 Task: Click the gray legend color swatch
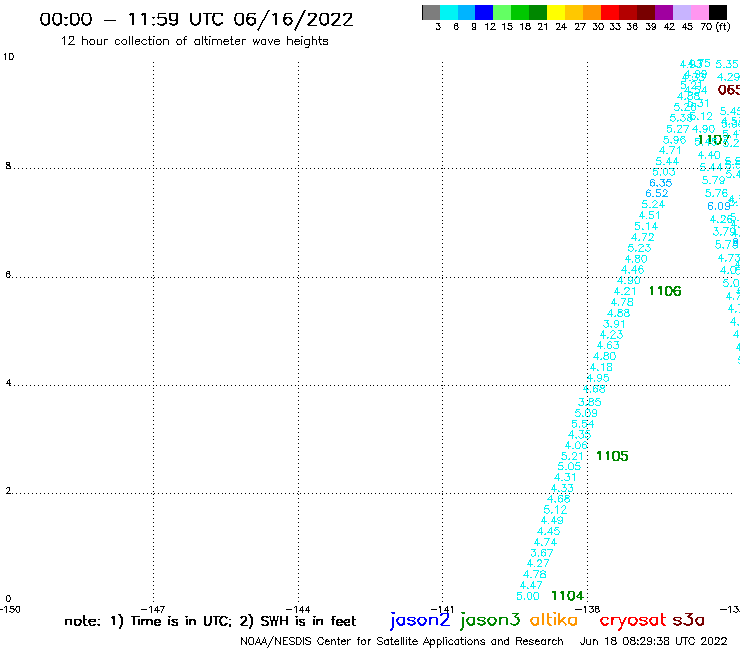click(431, 12)
